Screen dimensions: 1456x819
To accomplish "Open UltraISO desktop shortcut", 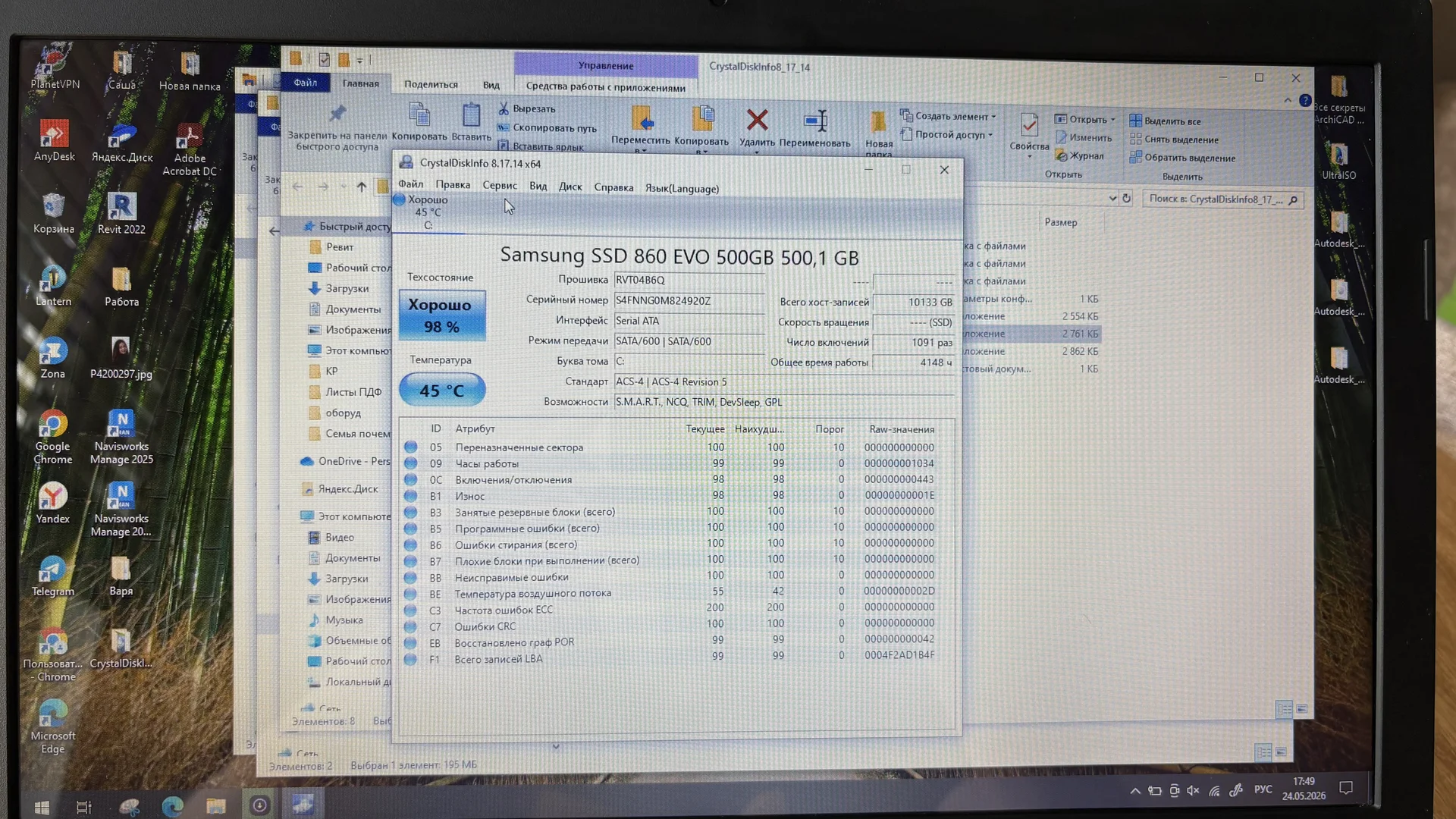I will (x=1338, y=161).
